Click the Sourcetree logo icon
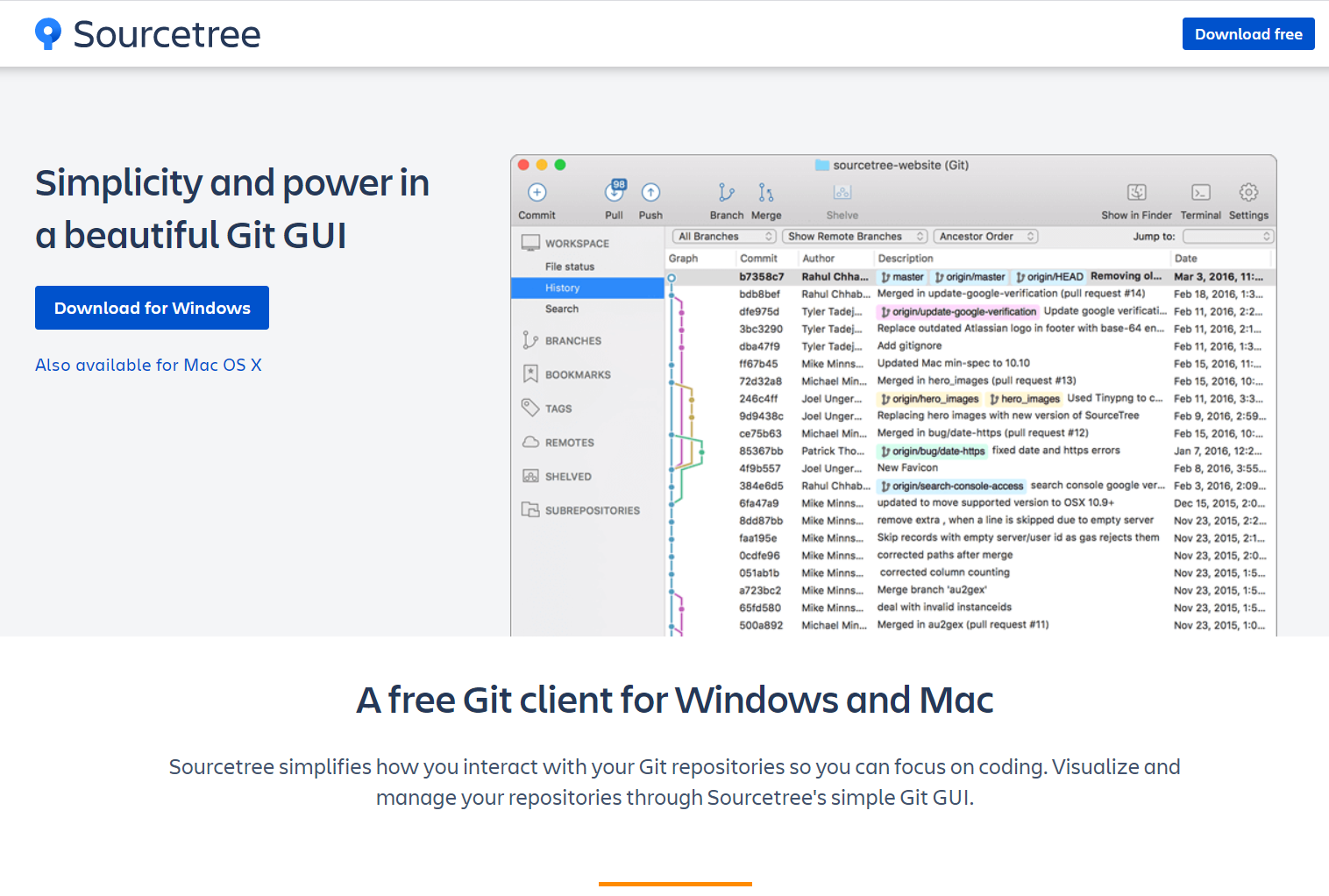Viewport: 1329px width, 896px height. 48,33
